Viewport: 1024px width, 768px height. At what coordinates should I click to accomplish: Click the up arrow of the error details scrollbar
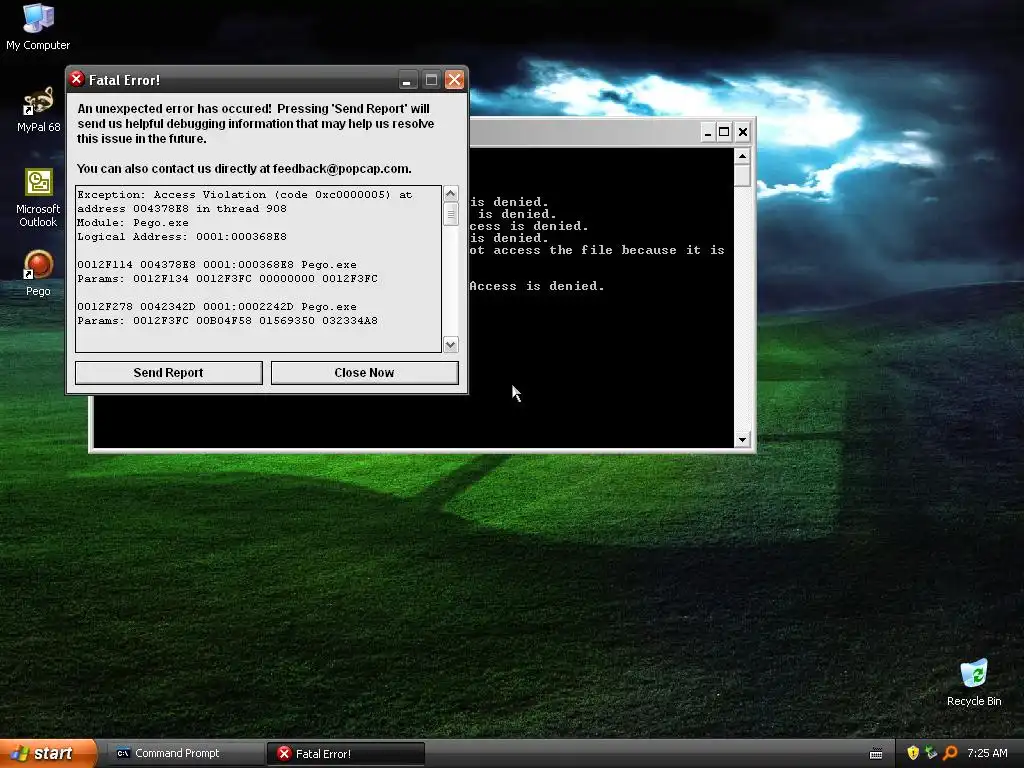(x=451, y=194)
